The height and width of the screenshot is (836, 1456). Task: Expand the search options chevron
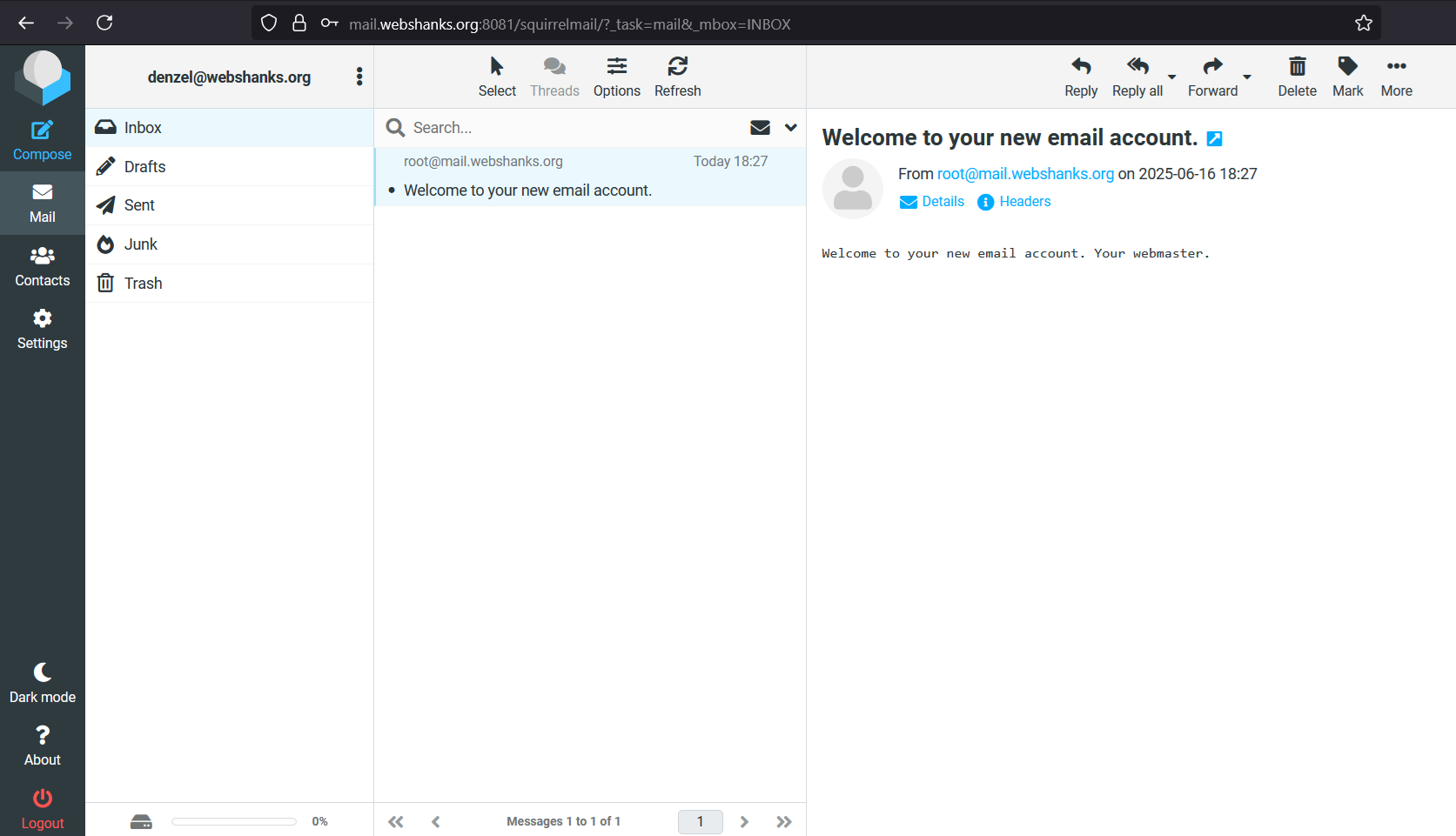pos(790,128)
